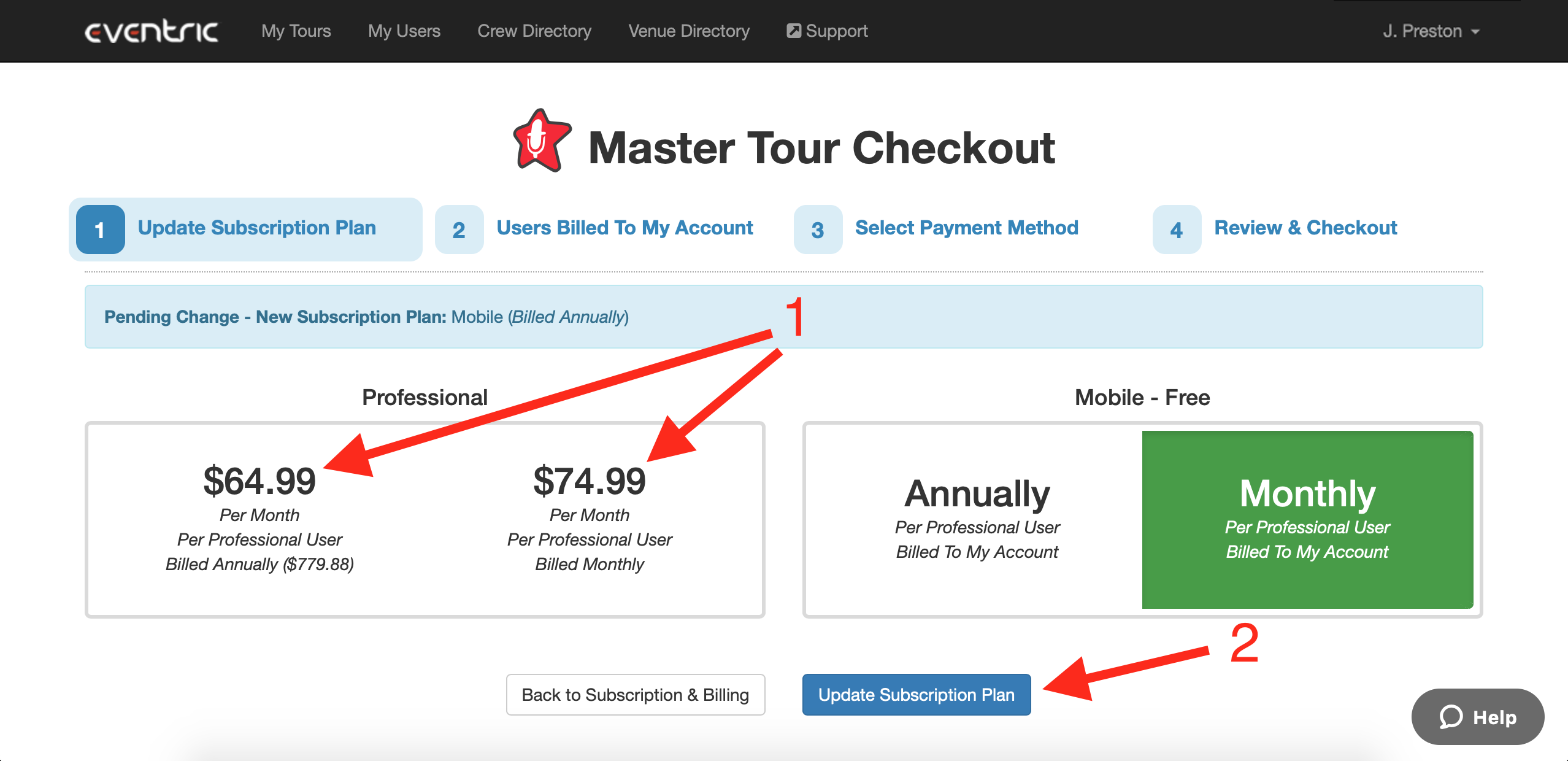1568x761 pixels.
Task: Click the chat bubble icon in Help
Action: pyautogui.click(x=1451, y=716)
